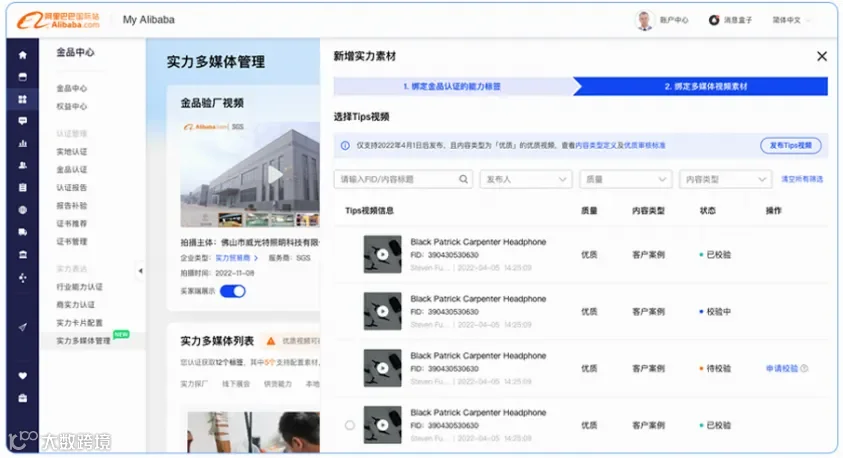843x458 pixels.
Task: Open the chat message sidebar icon
Action: (x=23, y=121)
